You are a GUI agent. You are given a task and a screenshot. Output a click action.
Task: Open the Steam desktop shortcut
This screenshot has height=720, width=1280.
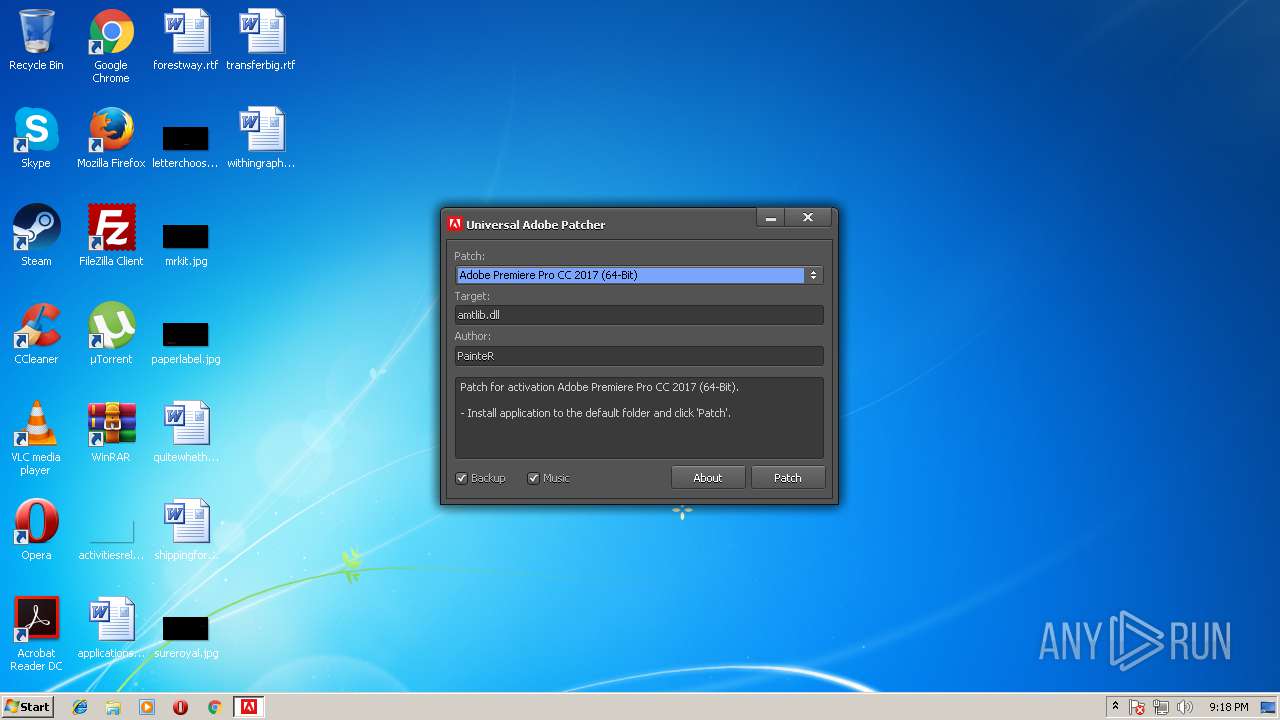(x=36, y=236)
